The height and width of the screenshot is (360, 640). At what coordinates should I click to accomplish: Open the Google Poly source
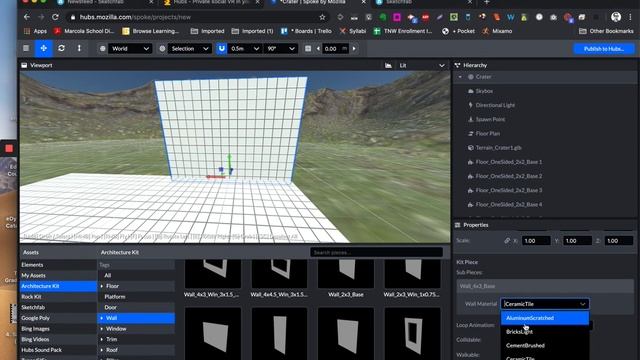coord(58,318)
